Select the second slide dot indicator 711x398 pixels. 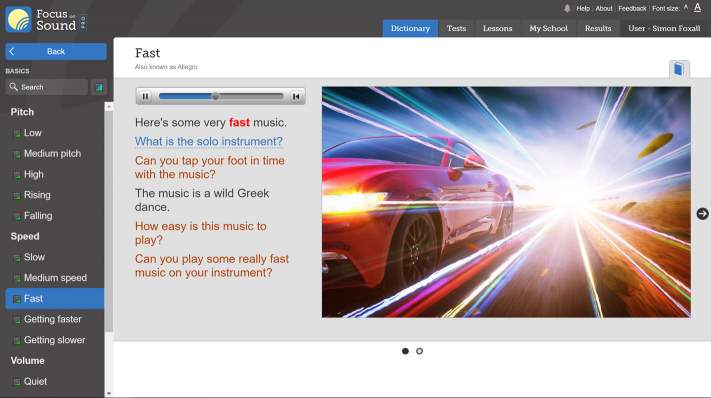pyautogui.click(x=419, y=351)
